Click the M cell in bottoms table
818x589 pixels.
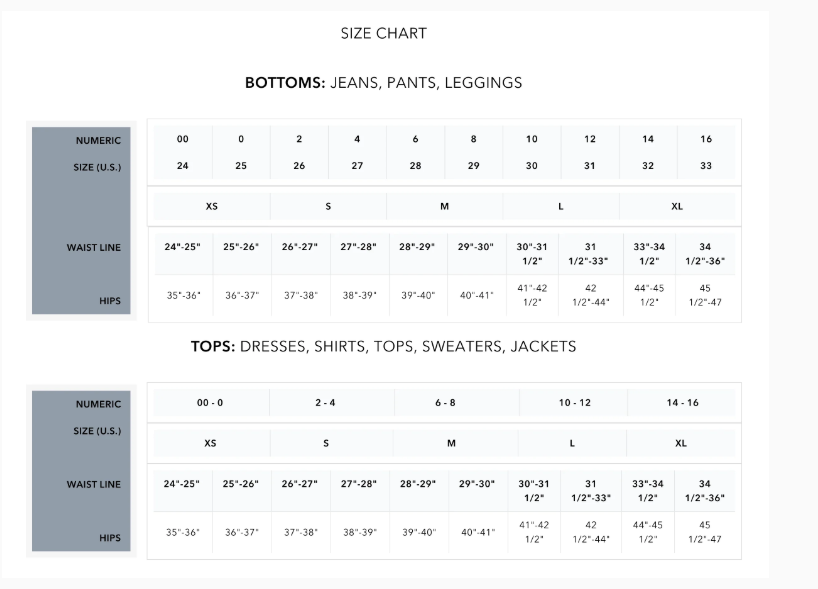click(x=444, y=207)
